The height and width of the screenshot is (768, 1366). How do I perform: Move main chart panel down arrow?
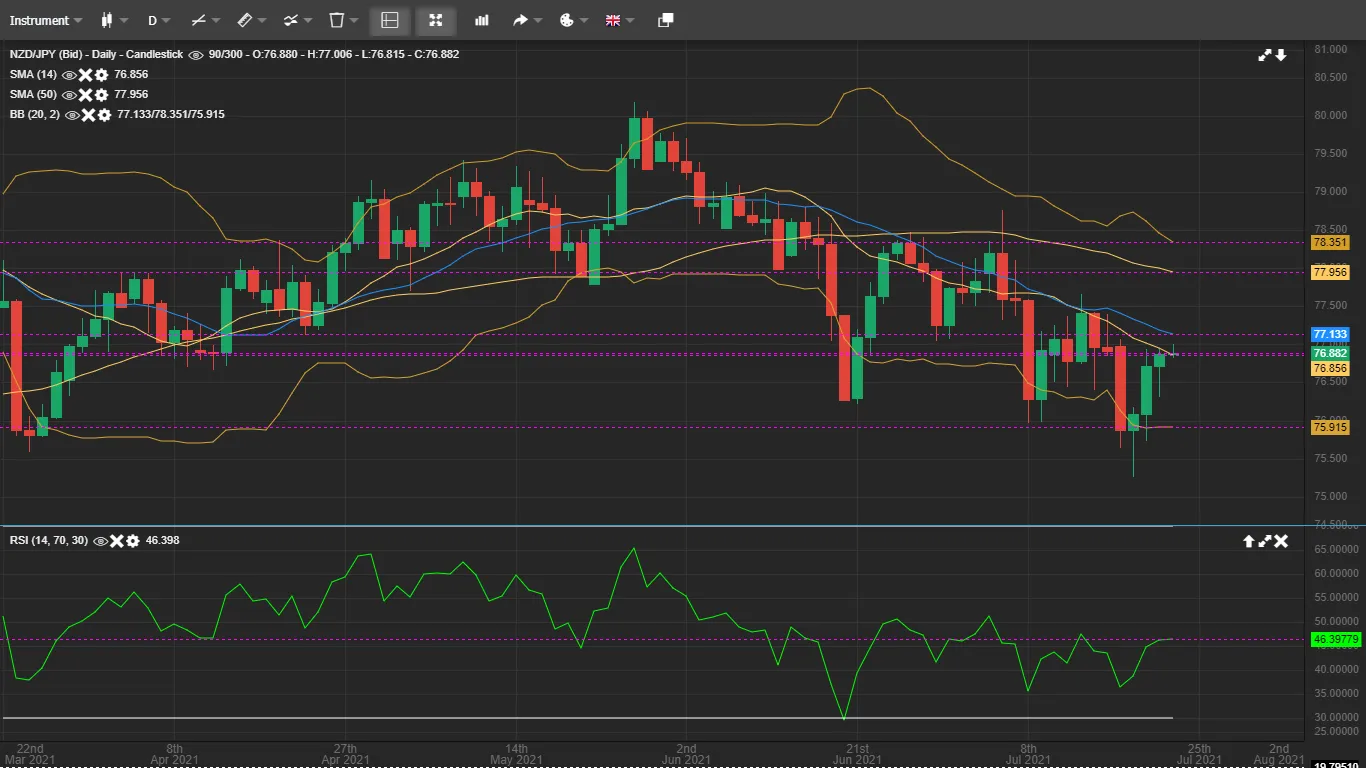[x=1280, y=55]
